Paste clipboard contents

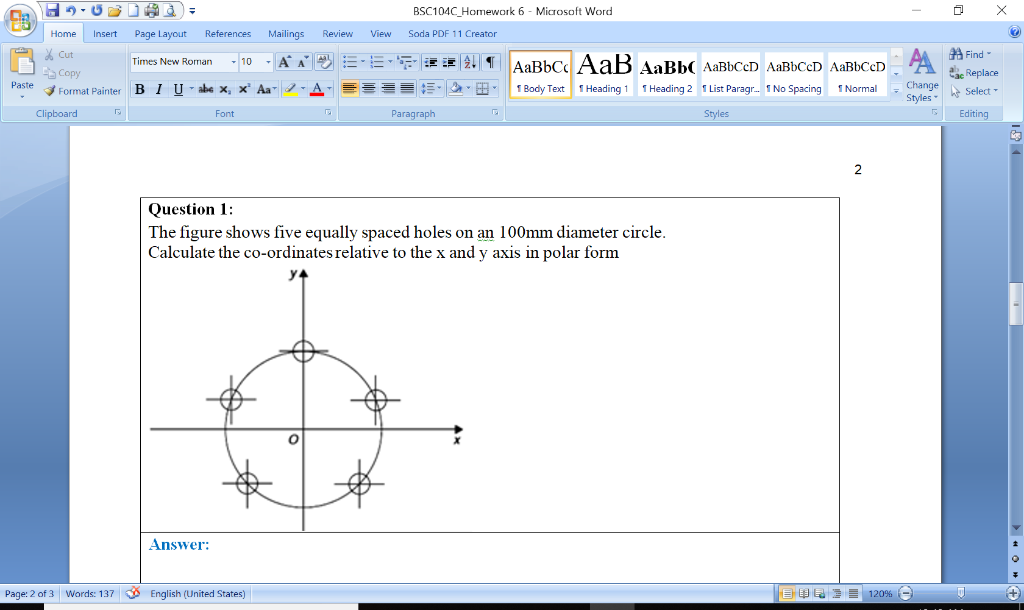pyautogui.click(x=22, y=73)
